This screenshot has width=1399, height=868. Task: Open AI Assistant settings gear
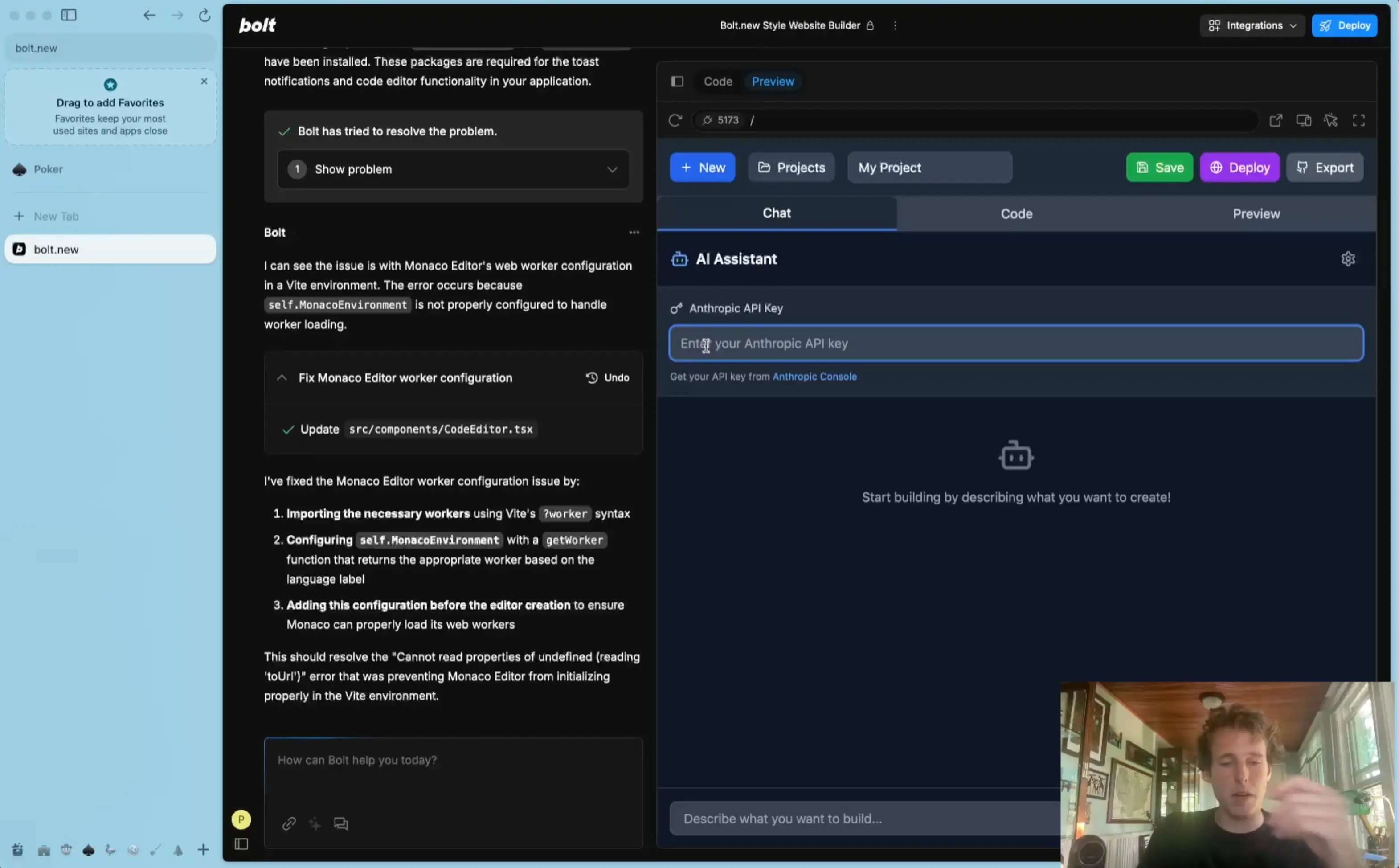[x=1347, y=259]
